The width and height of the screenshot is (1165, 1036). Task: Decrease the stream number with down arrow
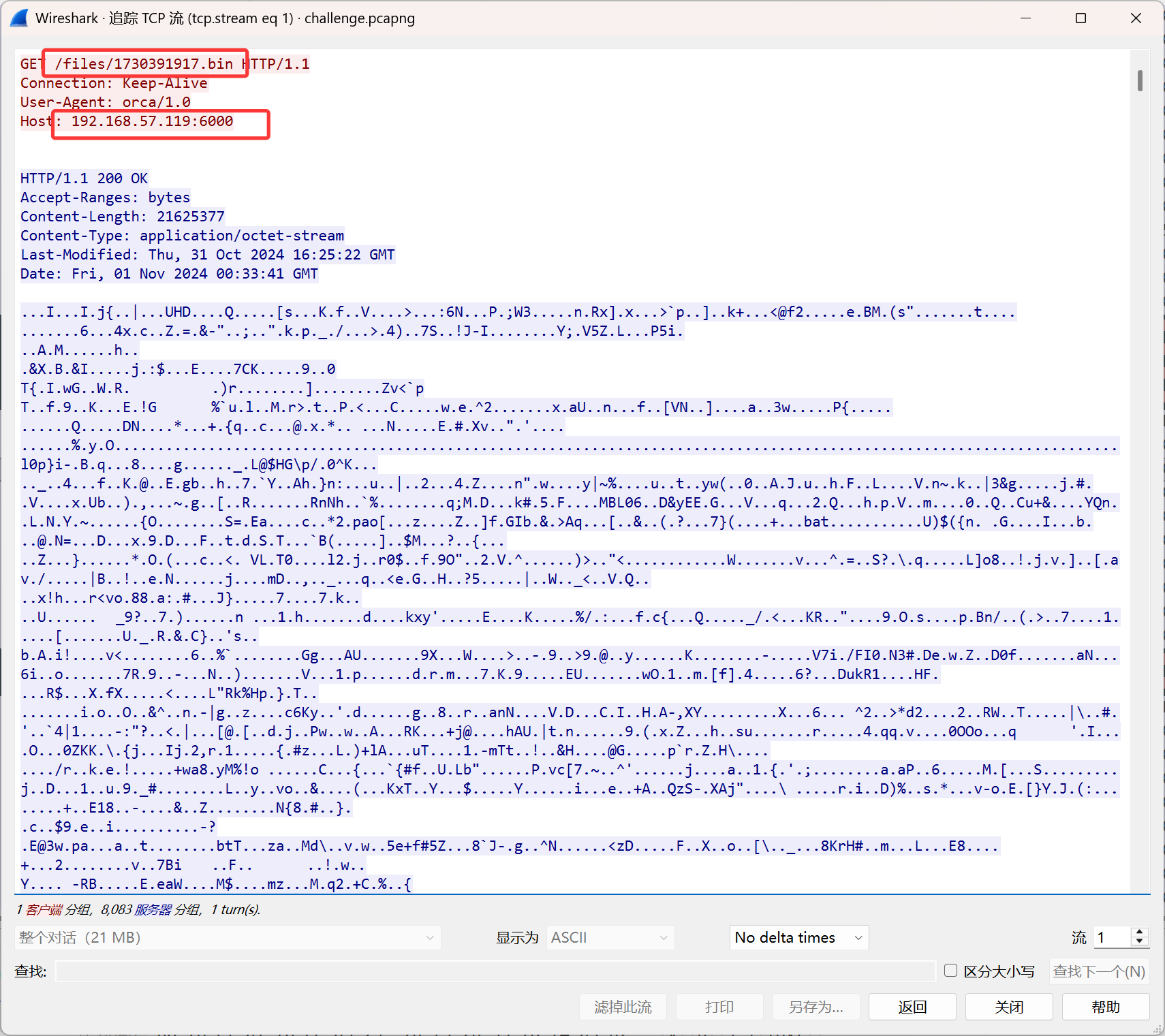(1140, 943)
